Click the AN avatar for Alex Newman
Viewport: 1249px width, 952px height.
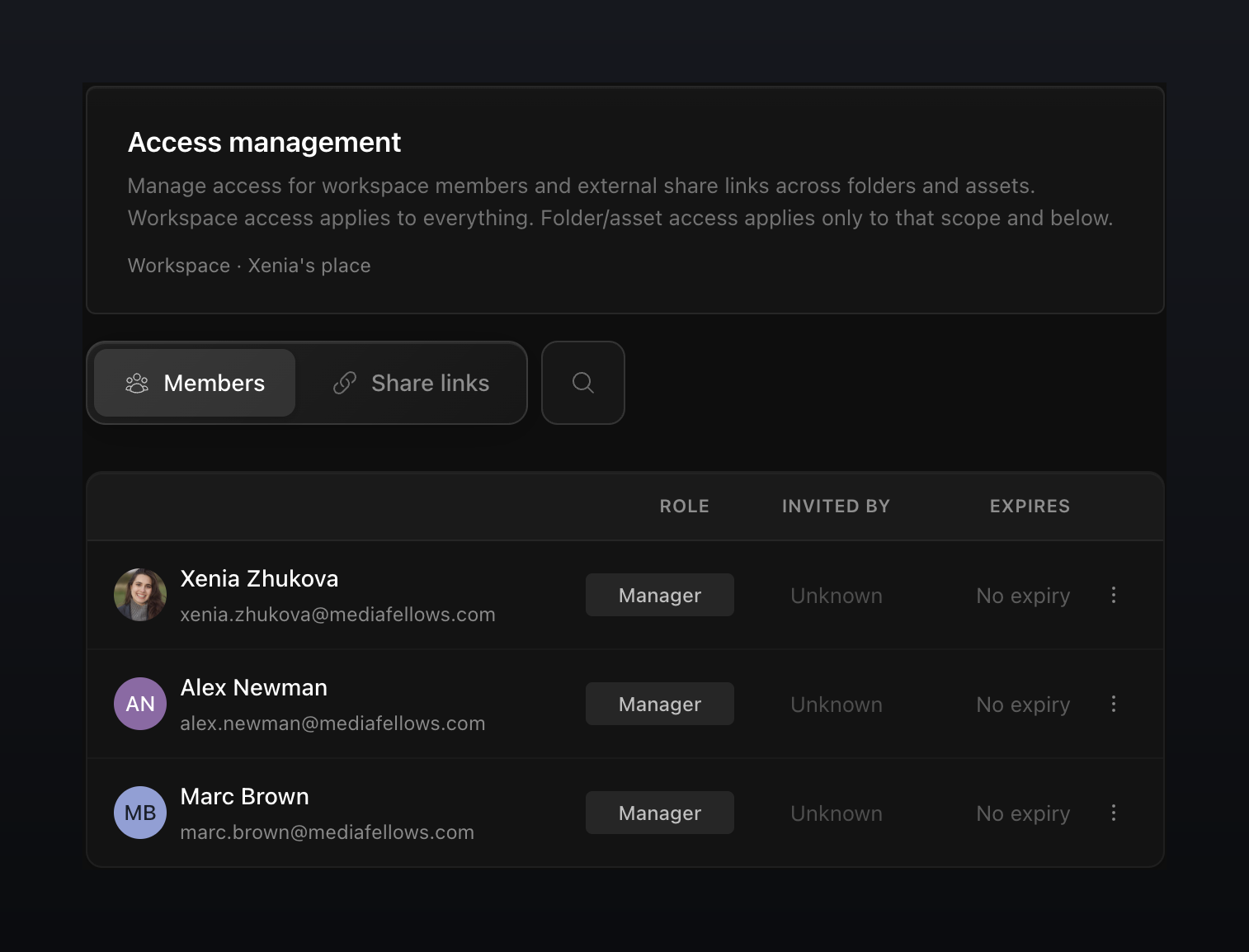coord(140,704)
